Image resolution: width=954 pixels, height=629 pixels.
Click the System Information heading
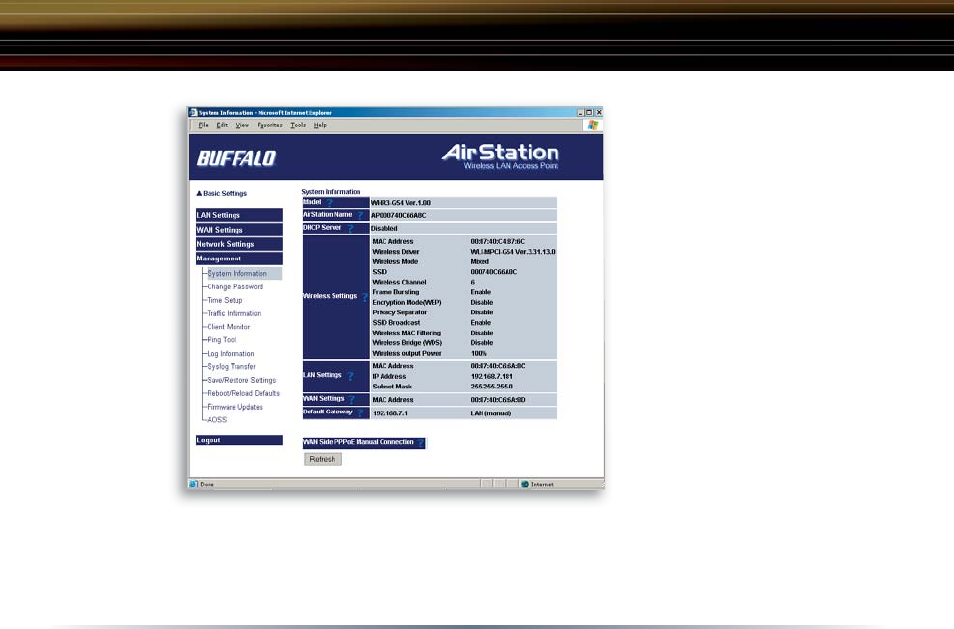[330, 192]
